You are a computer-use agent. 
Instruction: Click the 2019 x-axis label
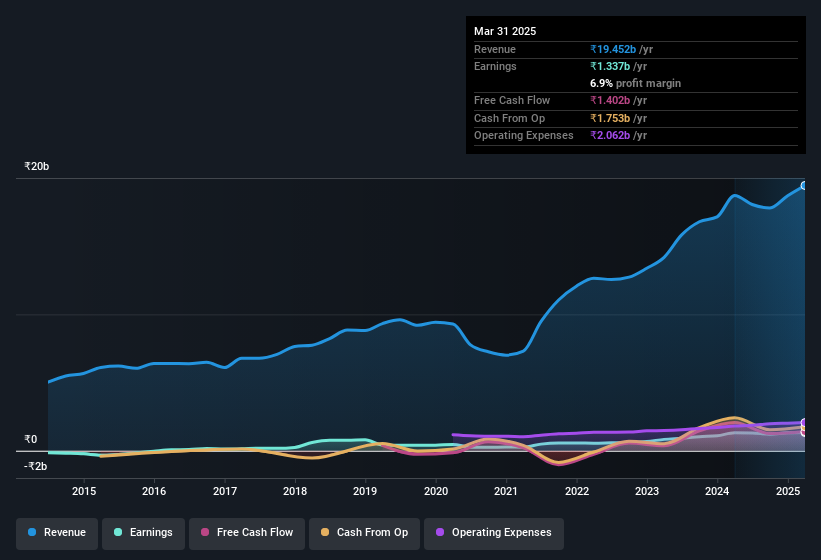tap(365, 491)
